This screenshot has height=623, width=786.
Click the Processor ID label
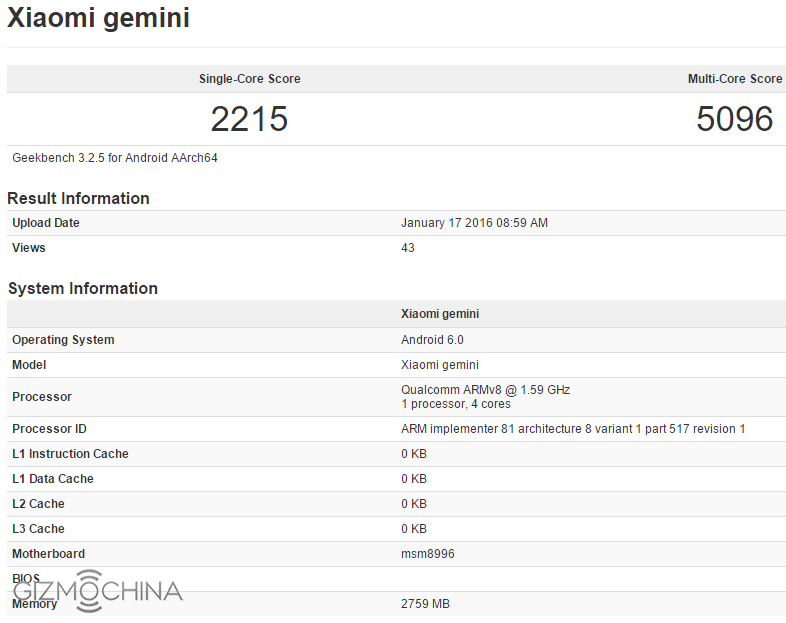49,429
